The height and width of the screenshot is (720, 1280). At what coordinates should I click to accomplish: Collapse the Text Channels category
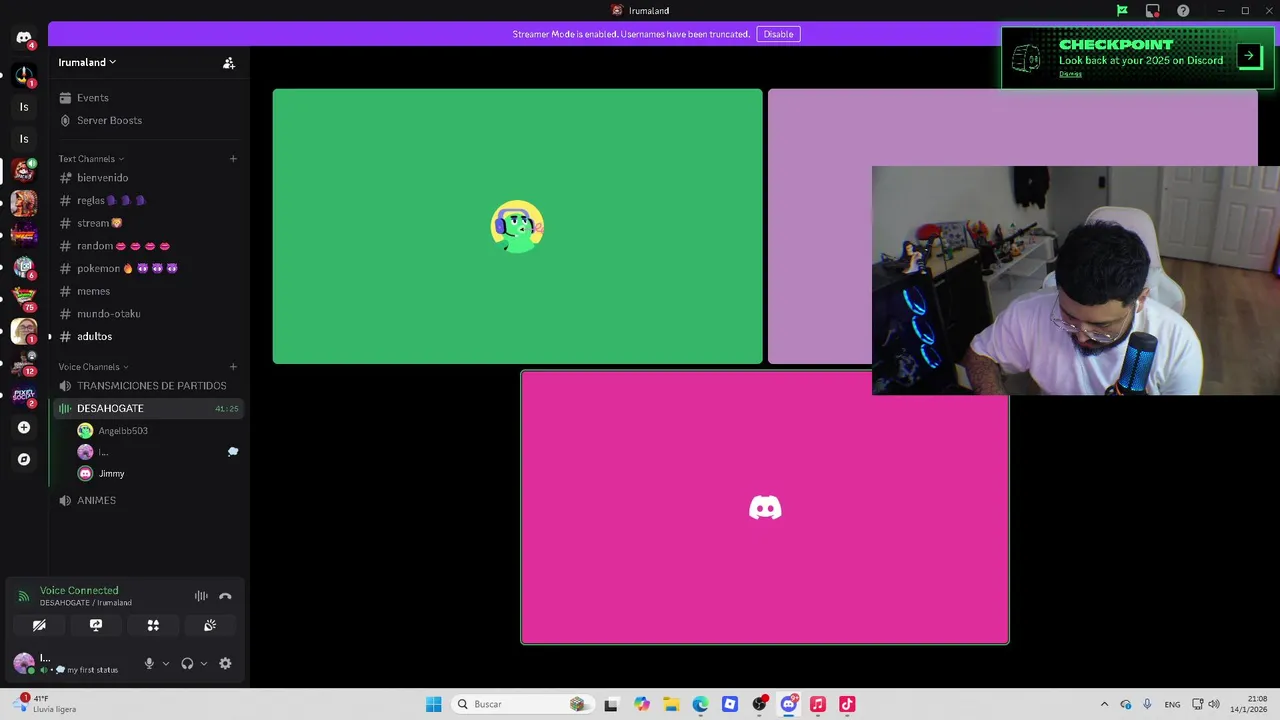[91, 159]
